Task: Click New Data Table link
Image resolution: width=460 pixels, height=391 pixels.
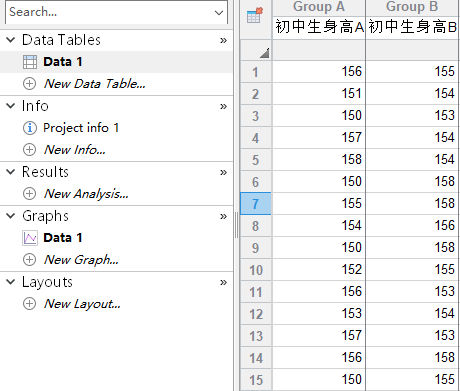Action: tap(95, 84)
